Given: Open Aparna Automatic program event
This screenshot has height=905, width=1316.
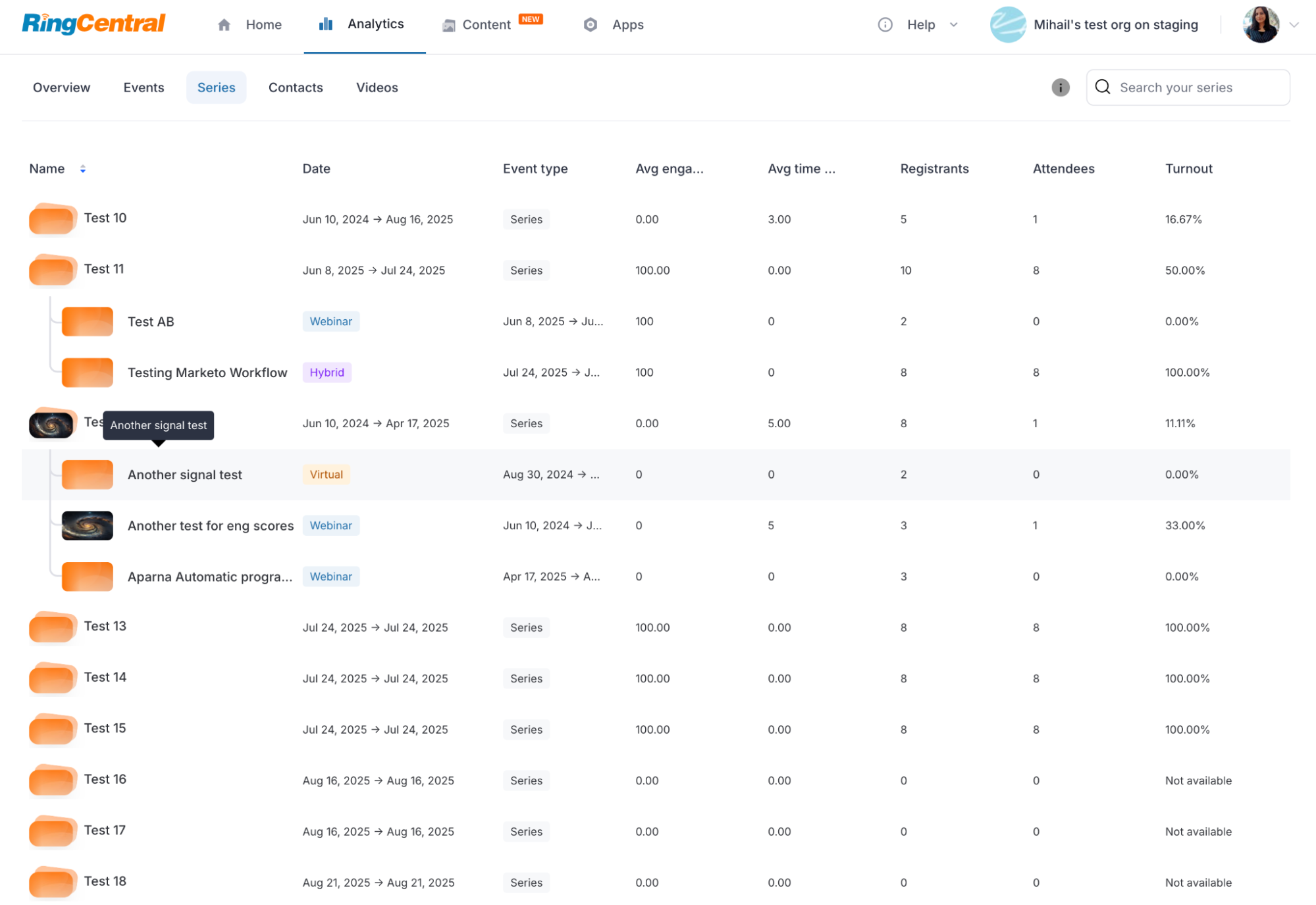Looking at the screenshot, I should [x=210, y=577].
